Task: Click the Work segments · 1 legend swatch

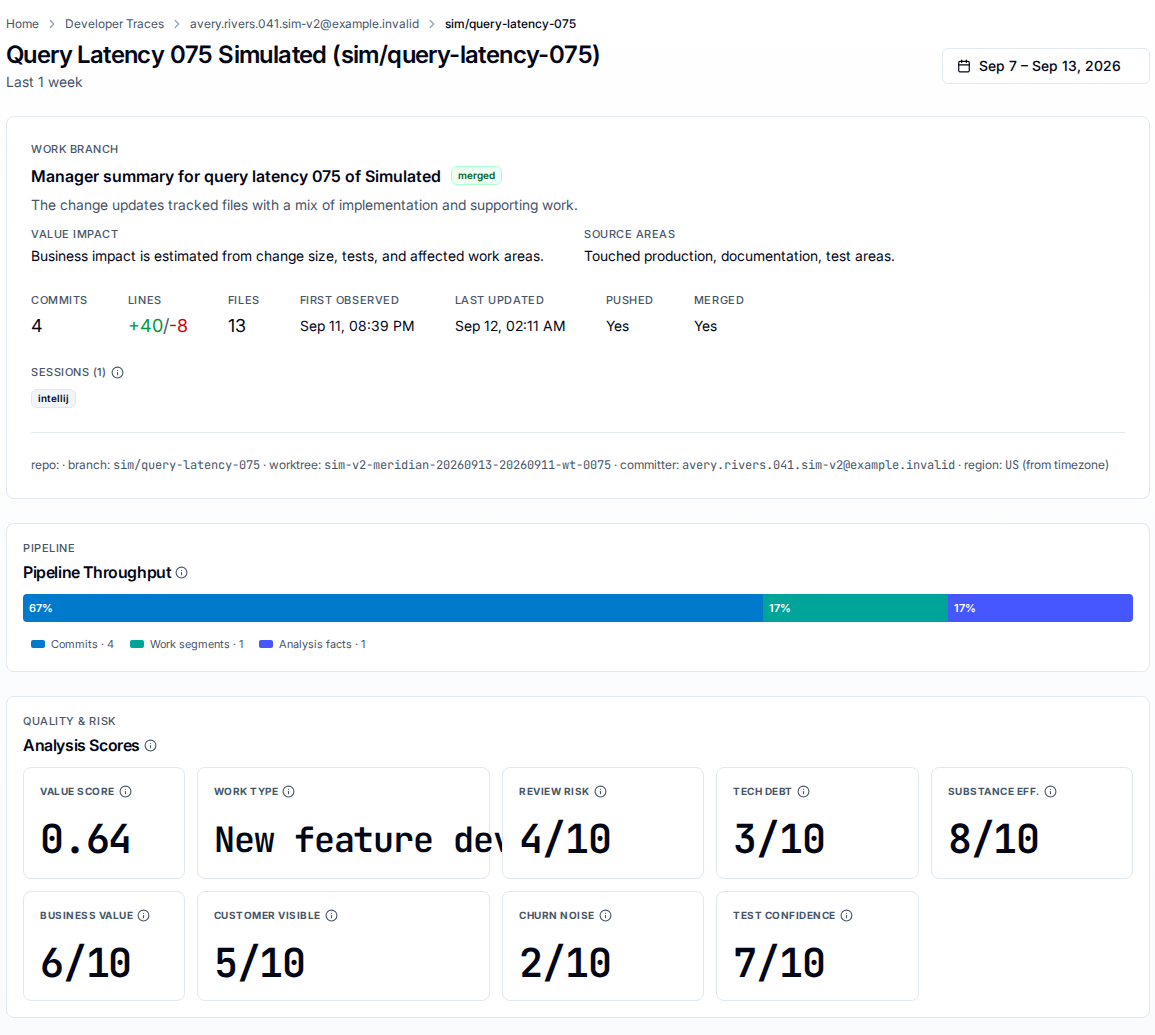Action: coord(136,645)
